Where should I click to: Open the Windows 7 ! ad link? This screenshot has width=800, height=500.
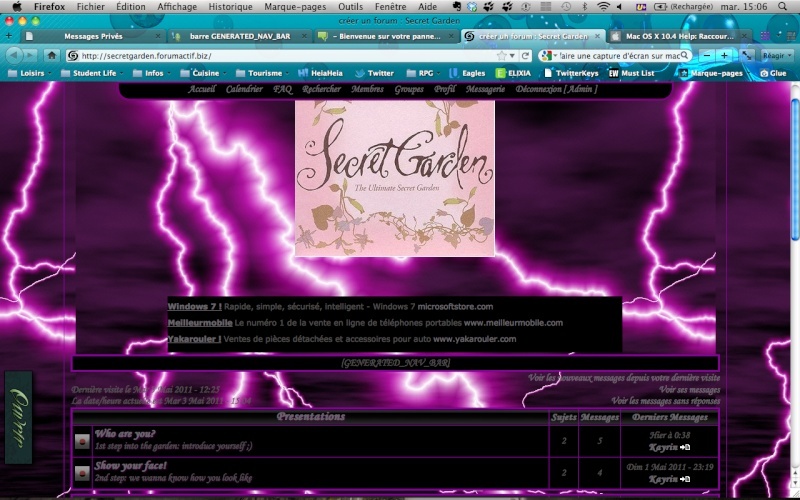coord(194,307)
